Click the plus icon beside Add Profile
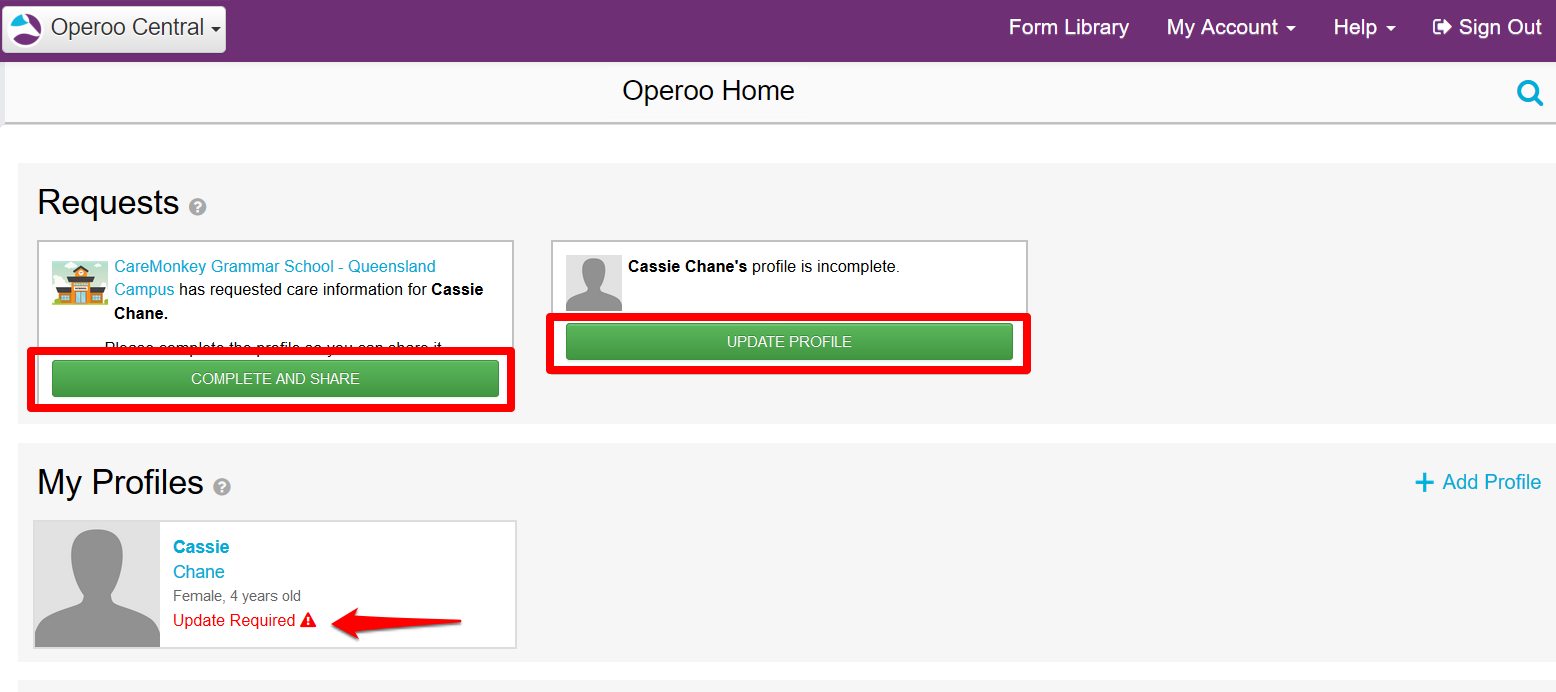This screenshot has height=692, width=1556. click(1424, 483)
